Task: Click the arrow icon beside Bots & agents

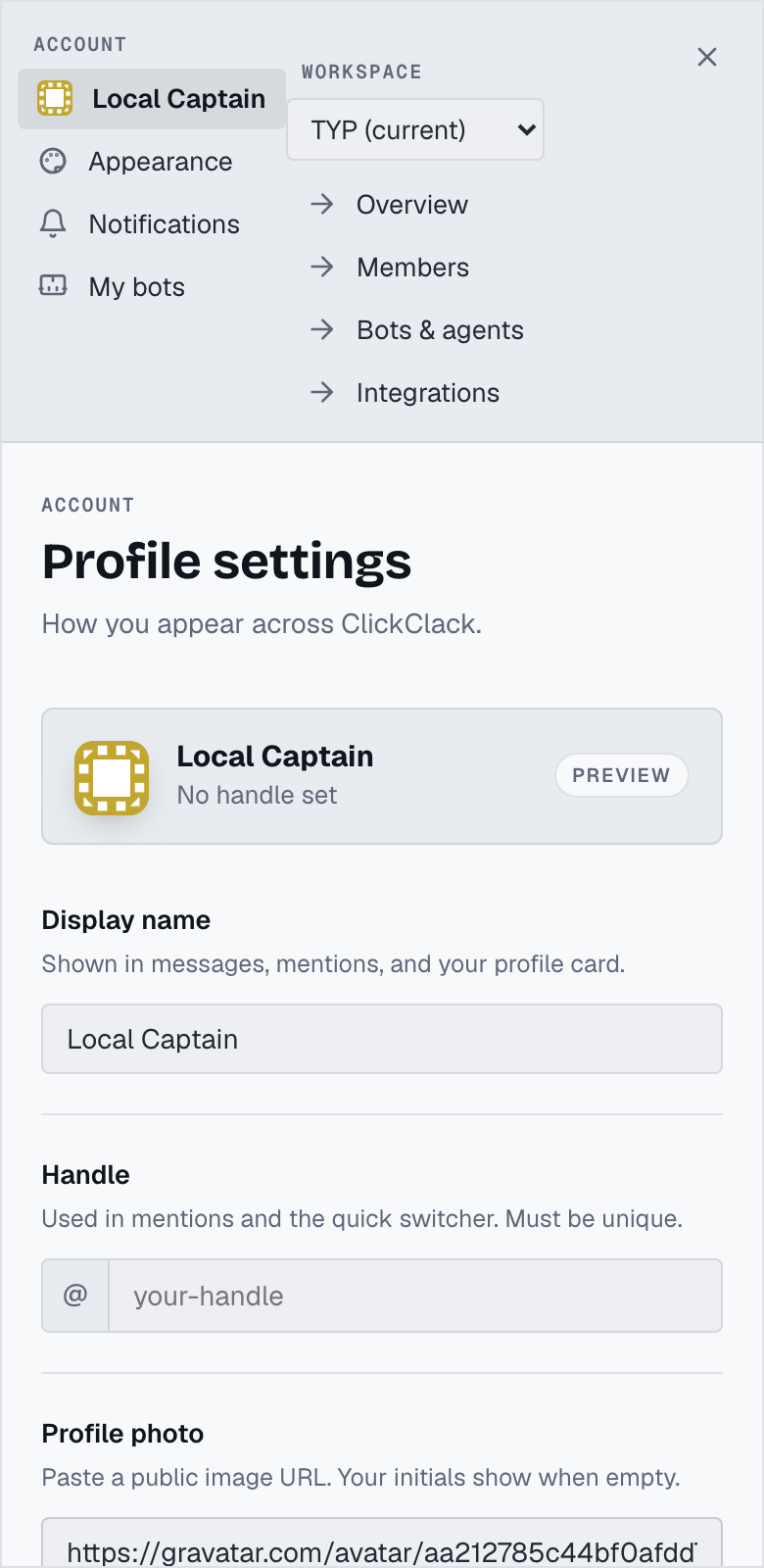Action: coord(322,329)
